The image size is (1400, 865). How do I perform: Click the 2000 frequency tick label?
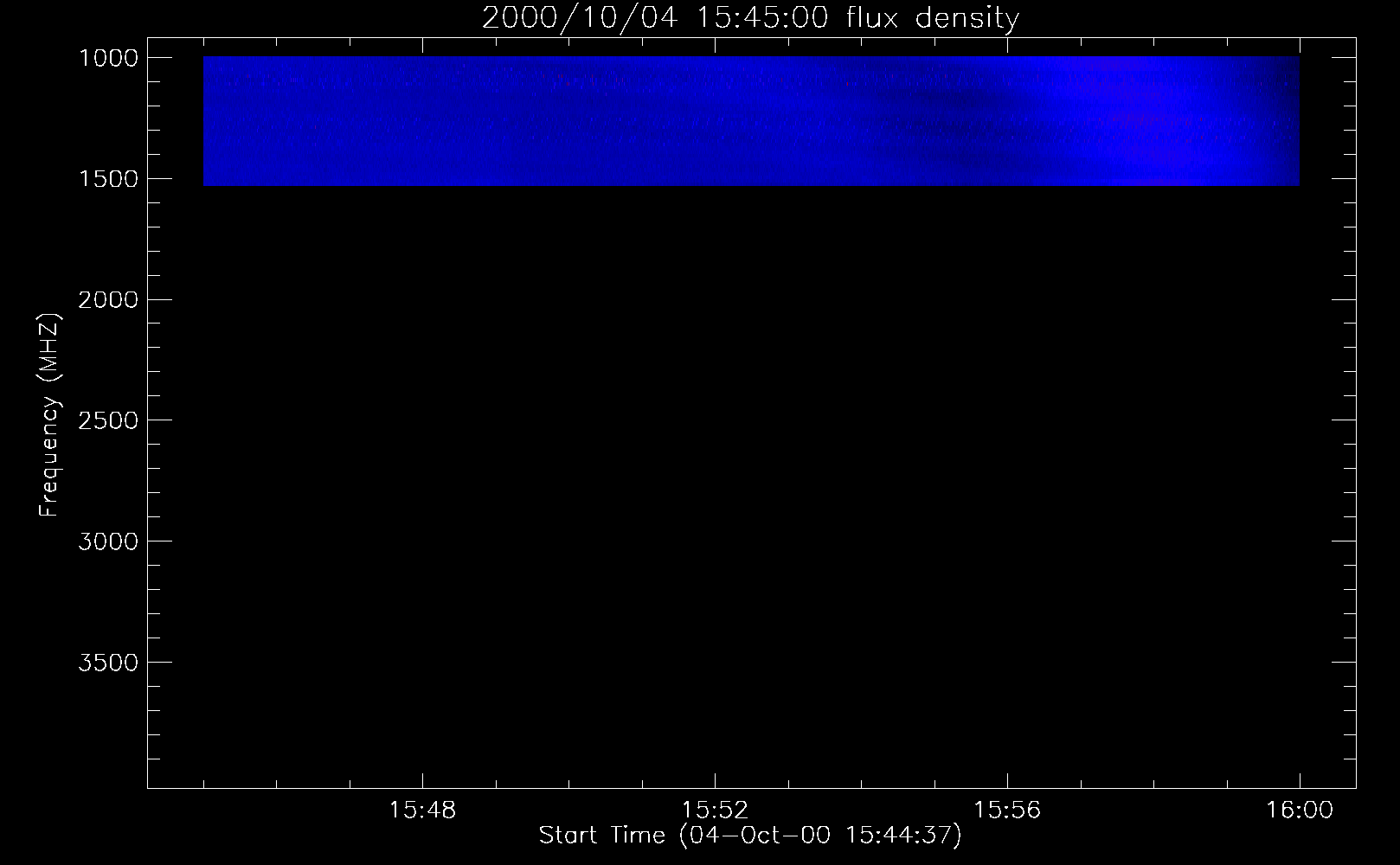(x=108, y=300)
